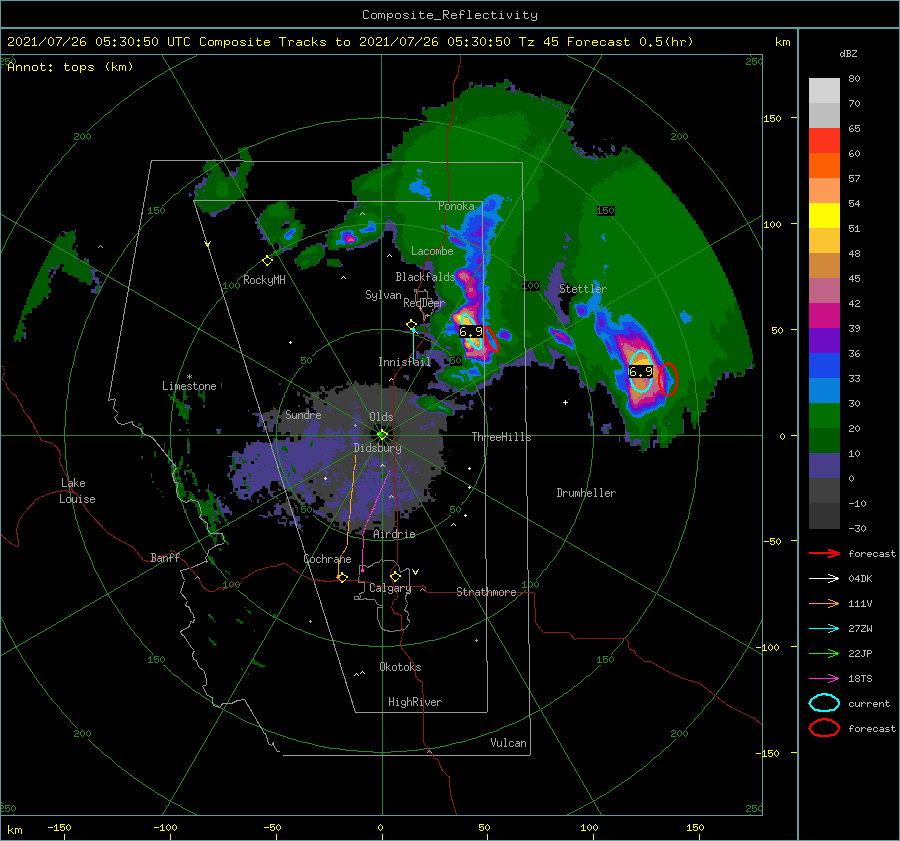Select the yellow diamond marker below Cochrane
The height and width of the screenshot is (841, 900).
tap(342, 577)
